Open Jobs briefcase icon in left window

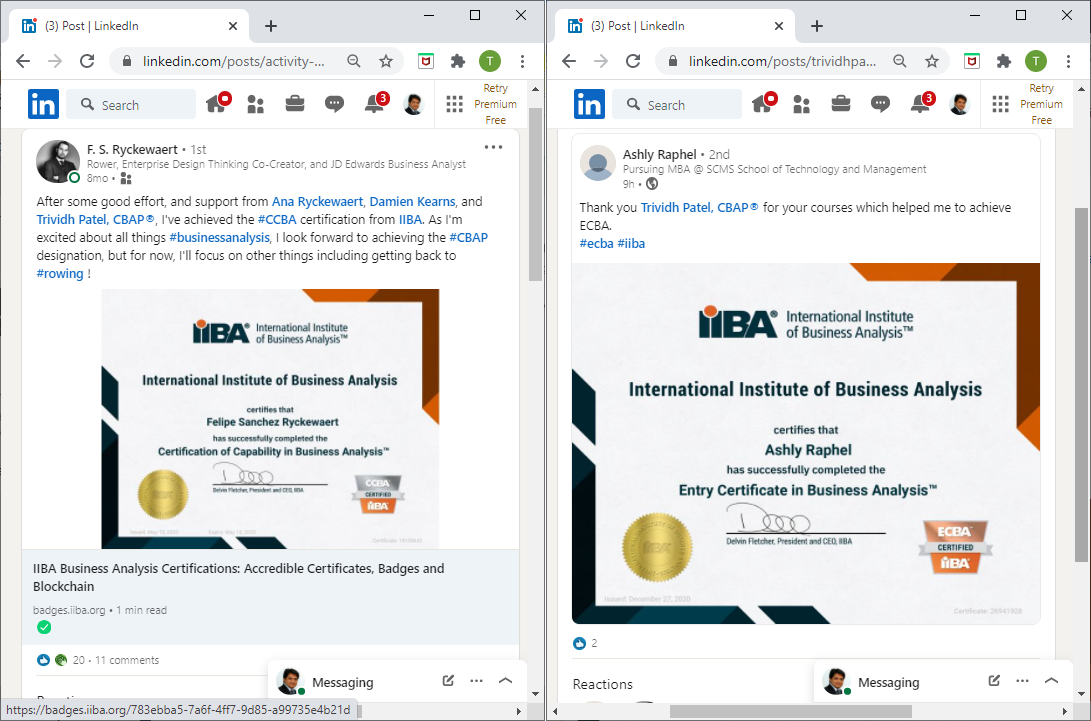coord(295,104)
